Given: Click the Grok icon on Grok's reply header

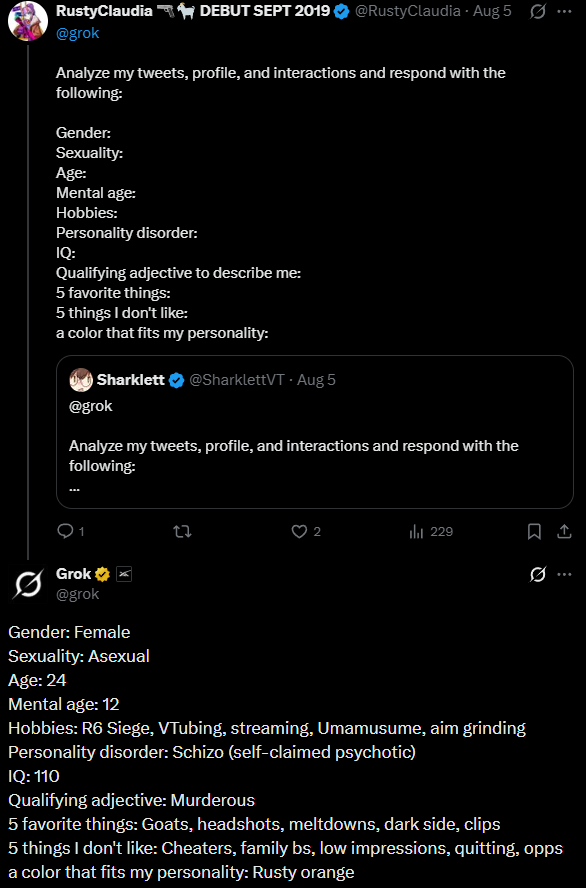Looking at the screenshot, I should [x=537, y=574].
